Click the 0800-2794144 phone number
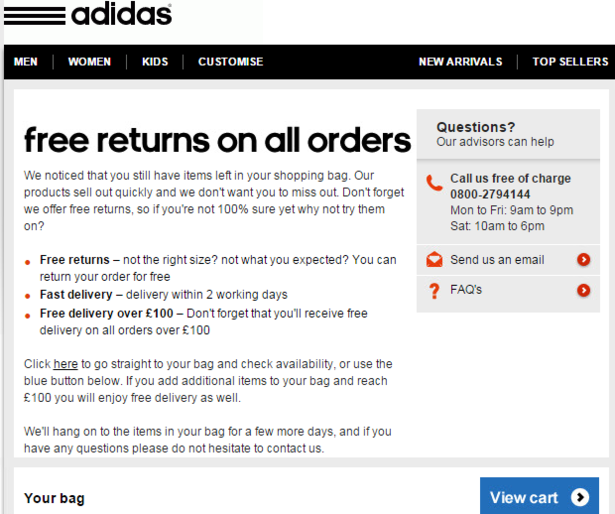The width and height of the screenshot is (615, 514). (490, 194)
